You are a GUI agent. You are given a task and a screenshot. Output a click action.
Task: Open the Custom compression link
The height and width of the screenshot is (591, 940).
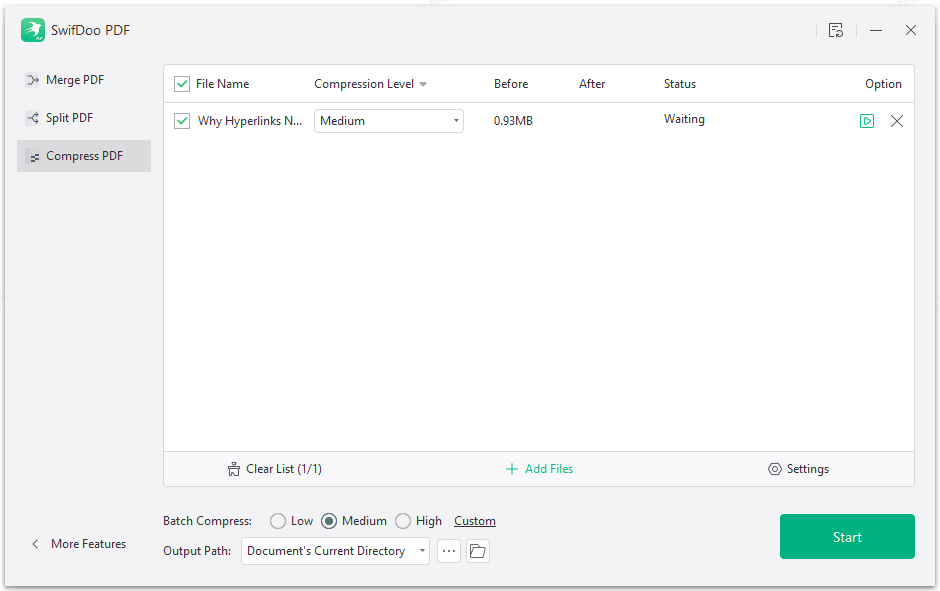(x=475, y=521)
